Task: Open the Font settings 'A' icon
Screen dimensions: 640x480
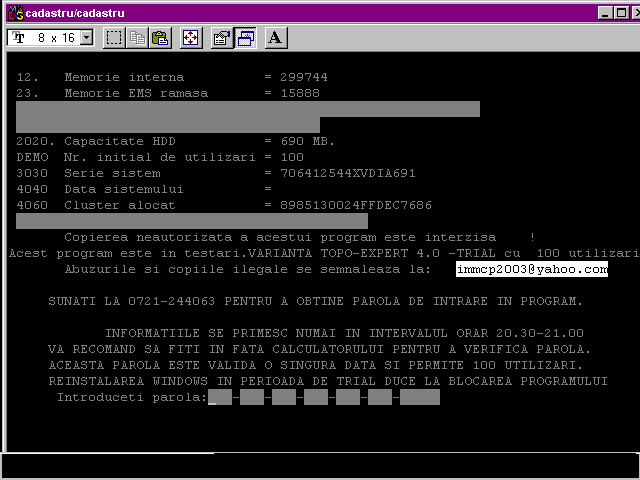Action: pos(276,38)
